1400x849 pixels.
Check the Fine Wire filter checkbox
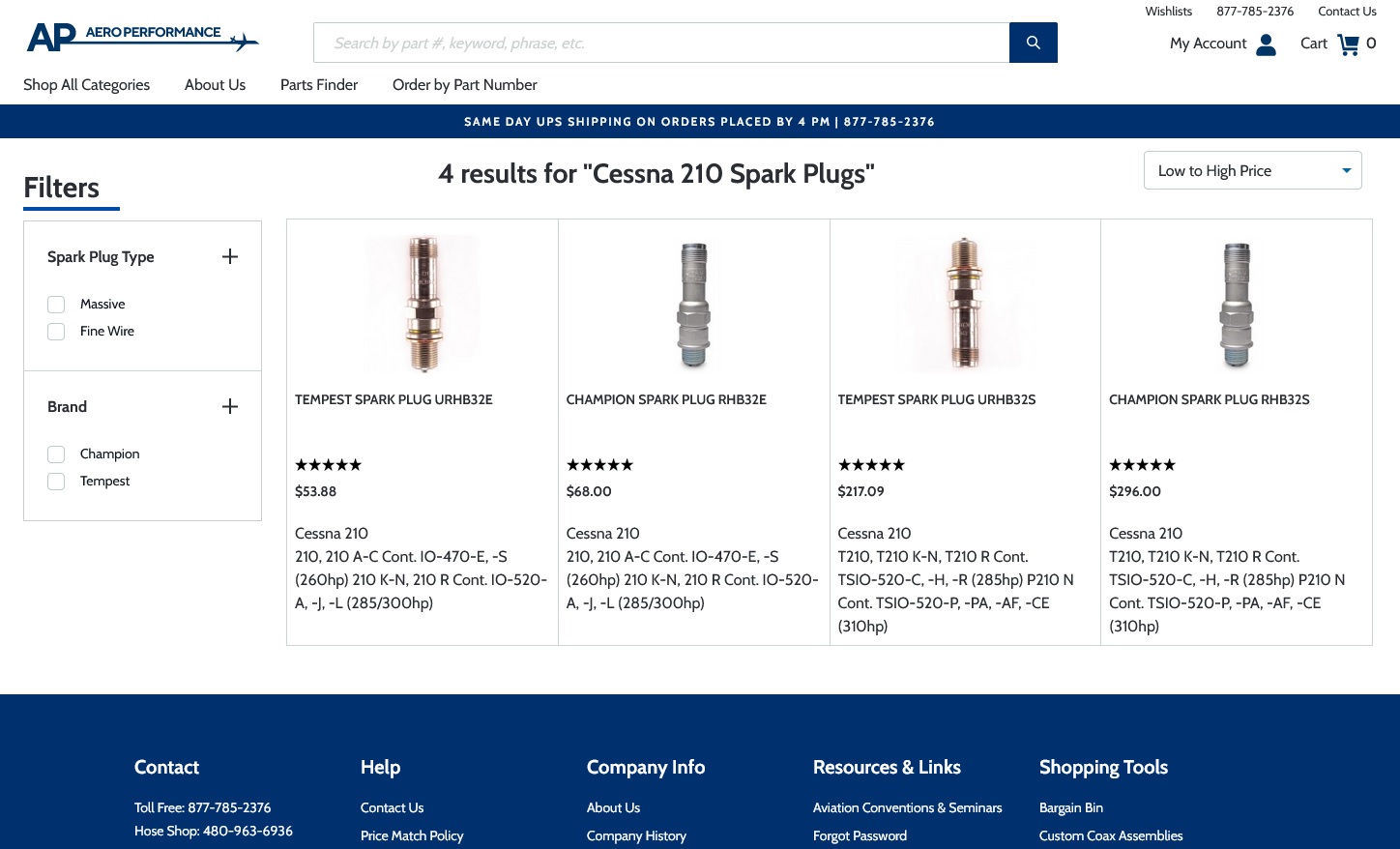[56, 332]
